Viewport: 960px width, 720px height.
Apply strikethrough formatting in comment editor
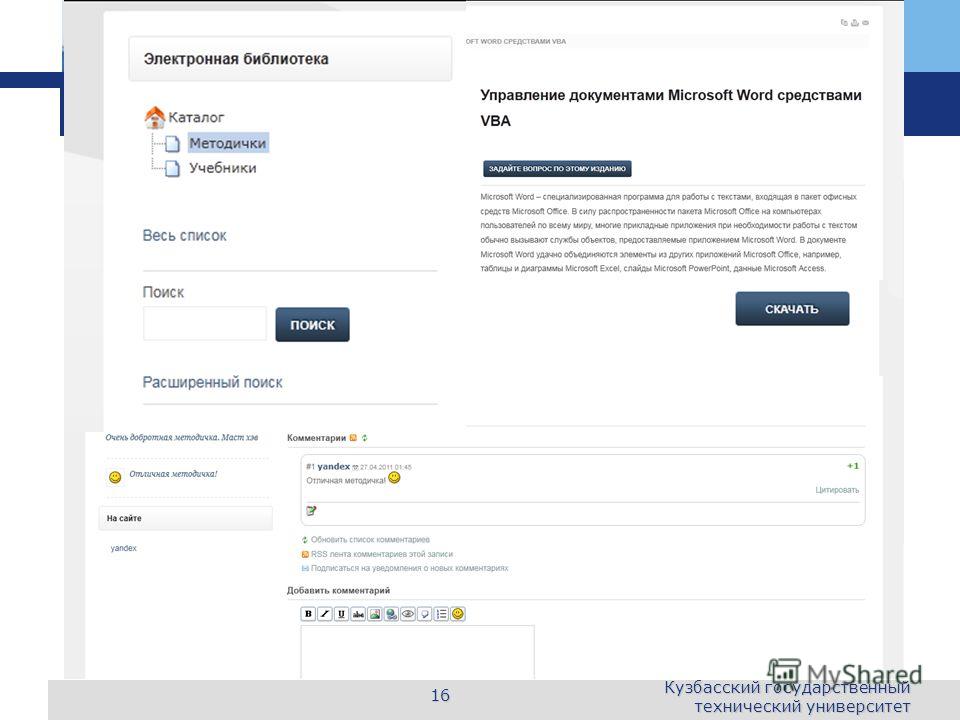click(x=358, y=613)
